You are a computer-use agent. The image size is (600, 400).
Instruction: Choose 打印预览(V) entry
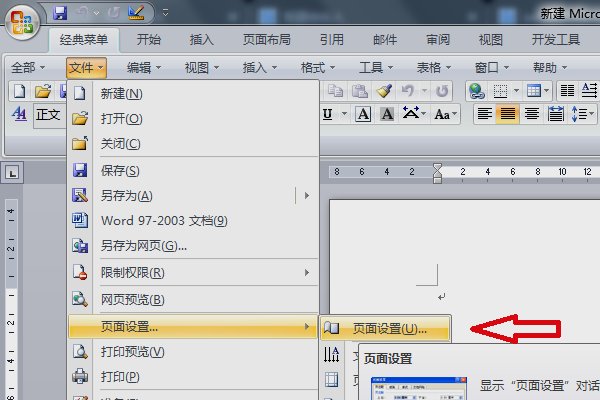coord(193,352)
